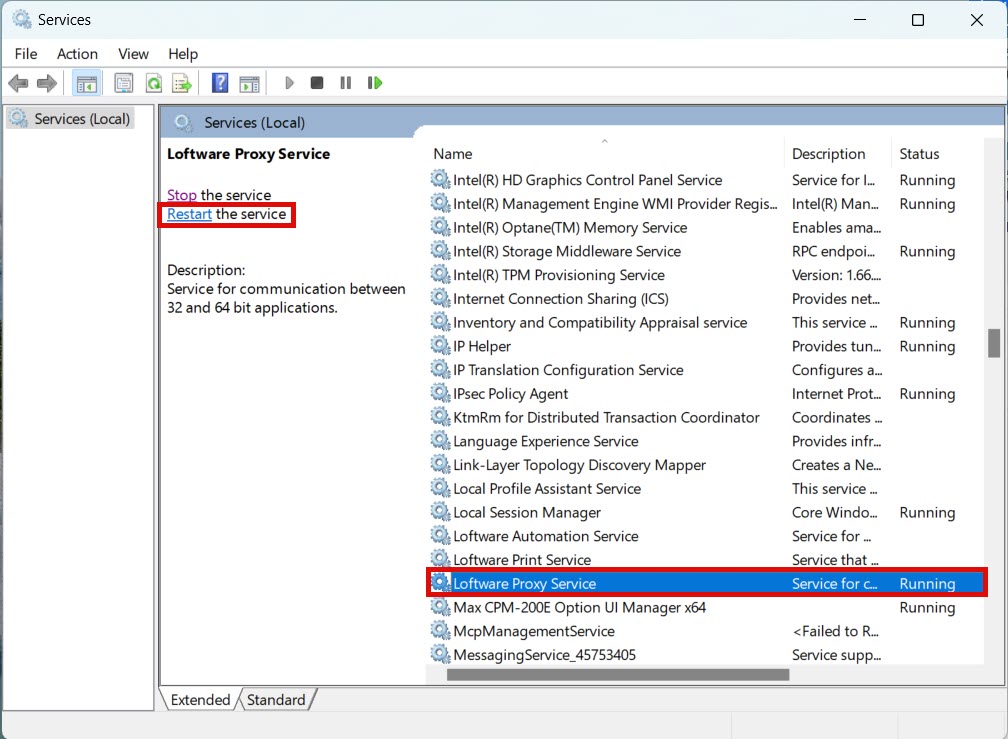
Task: Click the Show/Hide Action Pane toolbar icon
Action: 249,83
